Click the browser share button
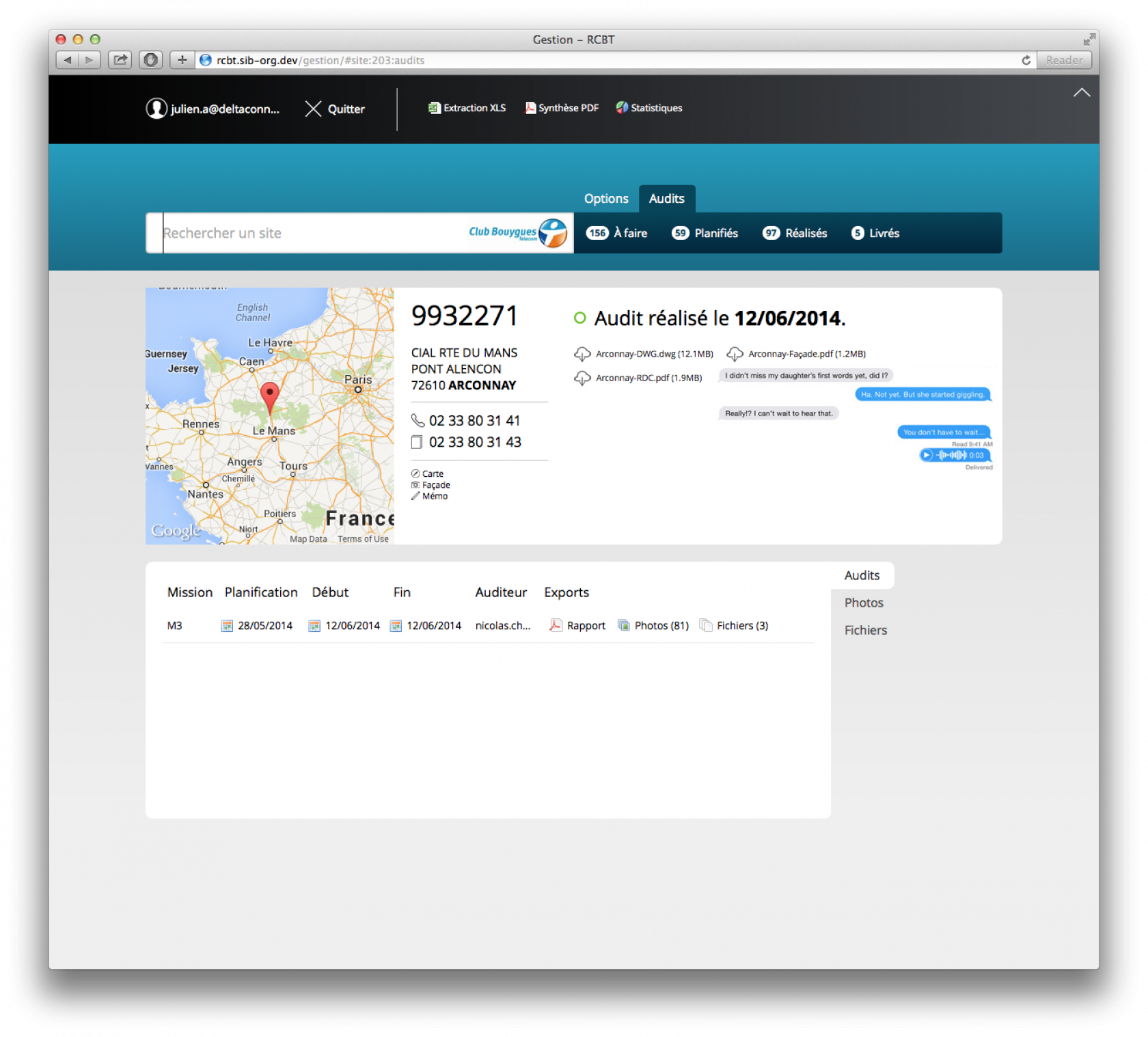 point(120,60)
